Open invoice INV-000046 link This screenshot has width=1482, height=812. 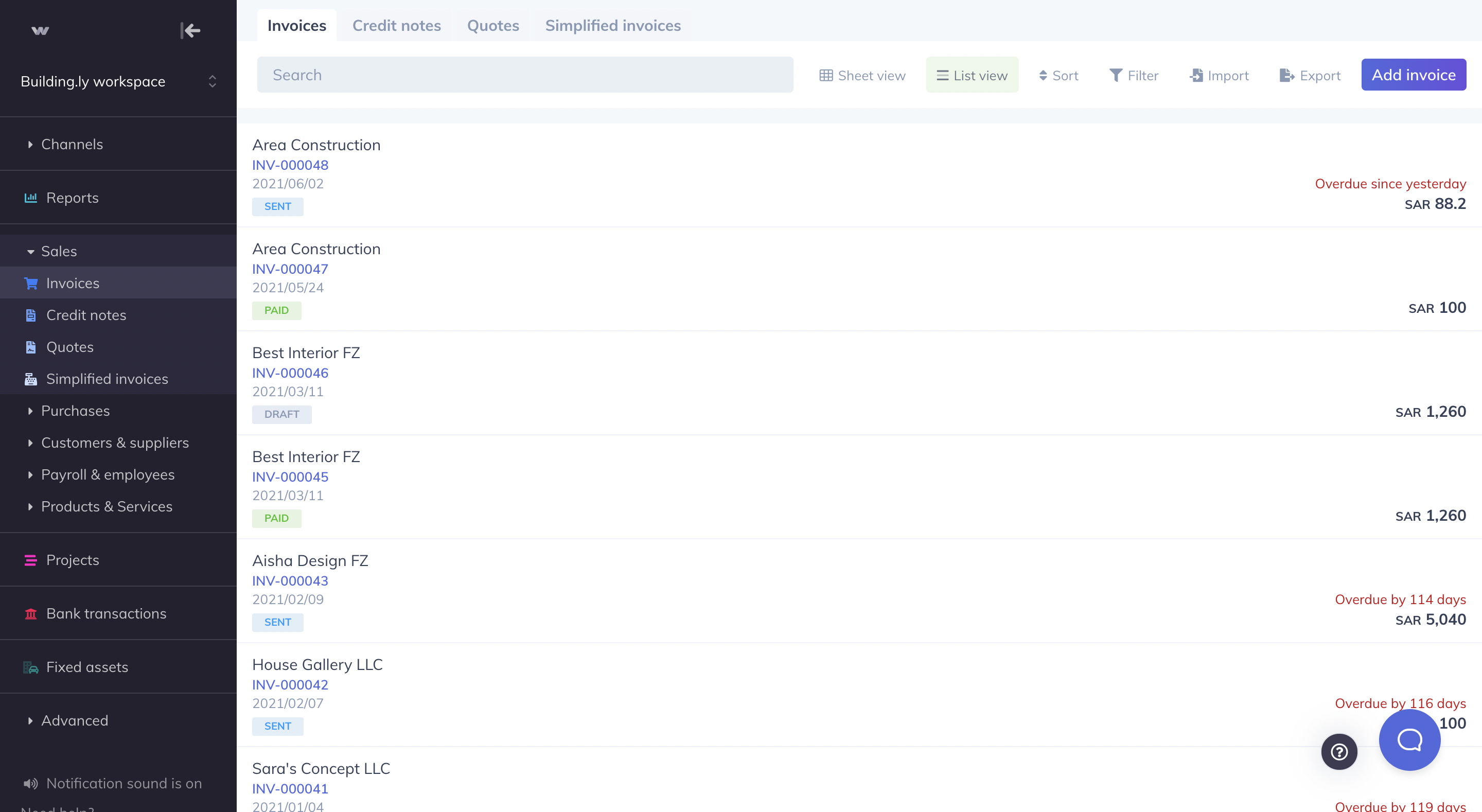(x=290, y=373)
